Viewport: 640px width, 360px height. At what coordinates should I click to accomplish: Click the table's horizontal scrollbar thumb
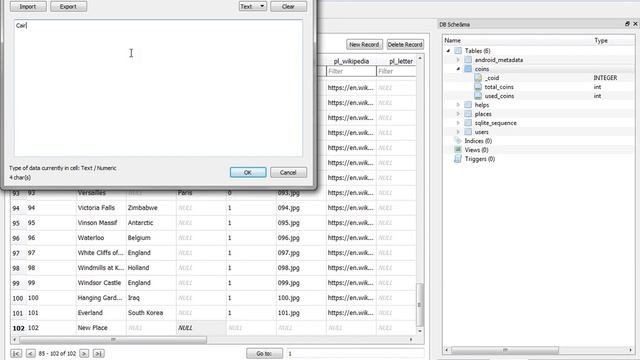[113, 340]
